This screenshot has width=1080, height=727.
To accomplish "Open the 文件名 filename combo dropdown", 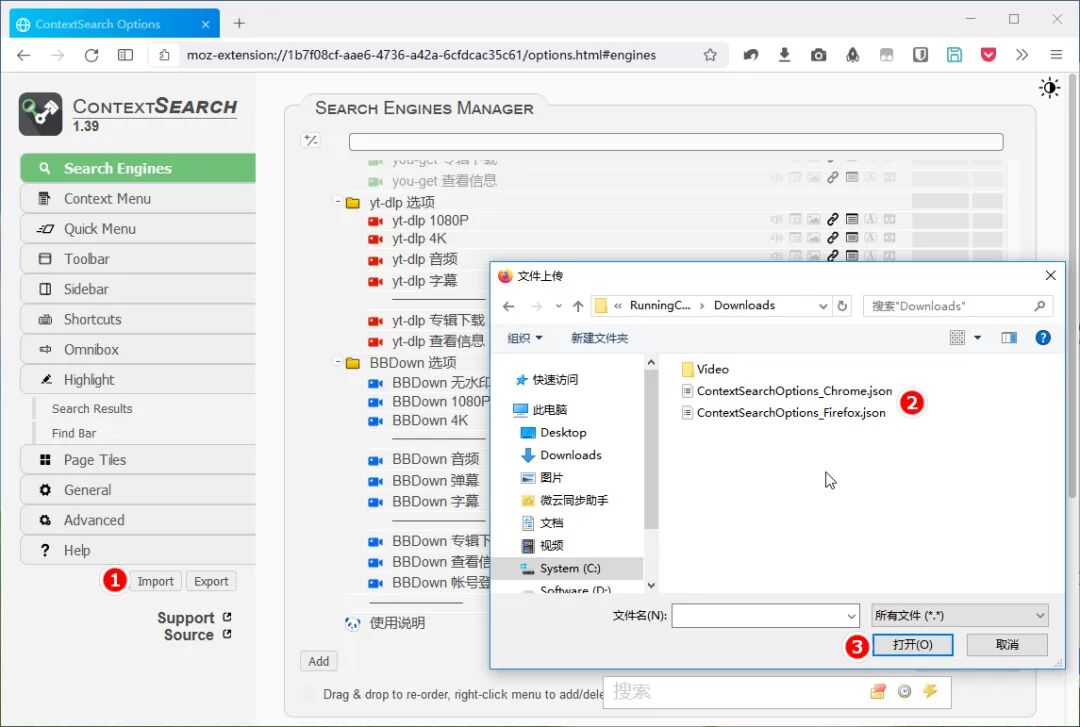I will click(x=851, y=615).
